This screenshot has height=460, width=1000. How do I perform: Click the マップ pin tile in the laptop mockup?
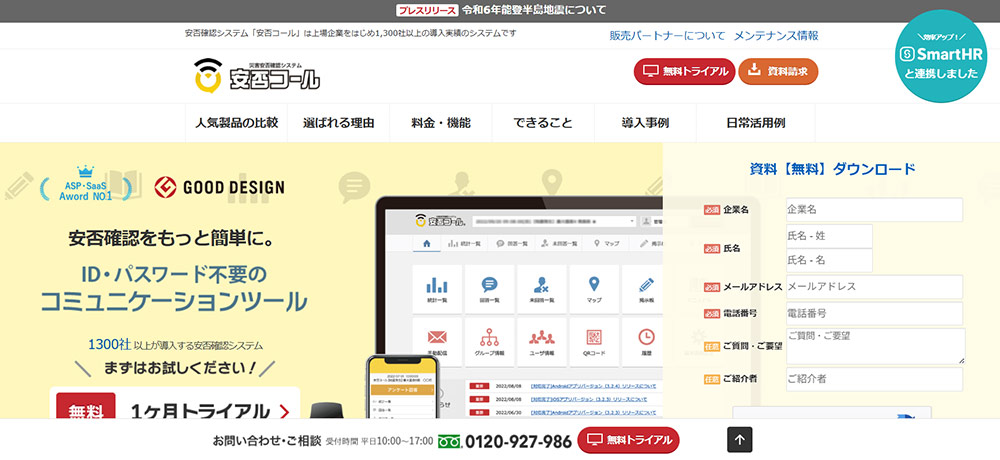(594, 289)
